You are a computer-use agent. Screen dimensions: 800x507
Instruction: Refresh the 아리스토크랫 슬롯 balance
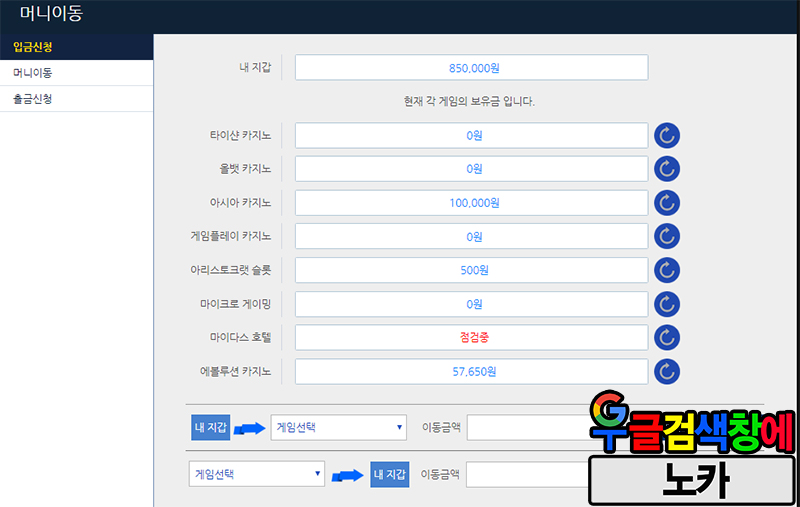pyautogui.click(x=667, y=270)
